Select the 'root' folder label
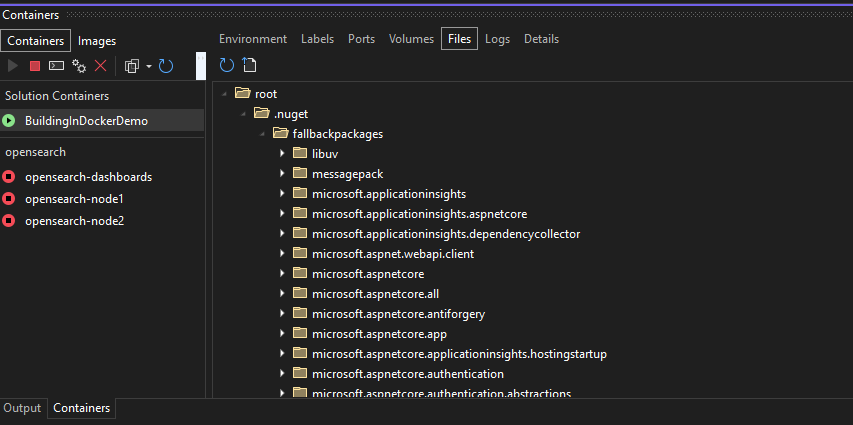Image resolution: width=853 pixels, height=425 pixels. [266, 94]
